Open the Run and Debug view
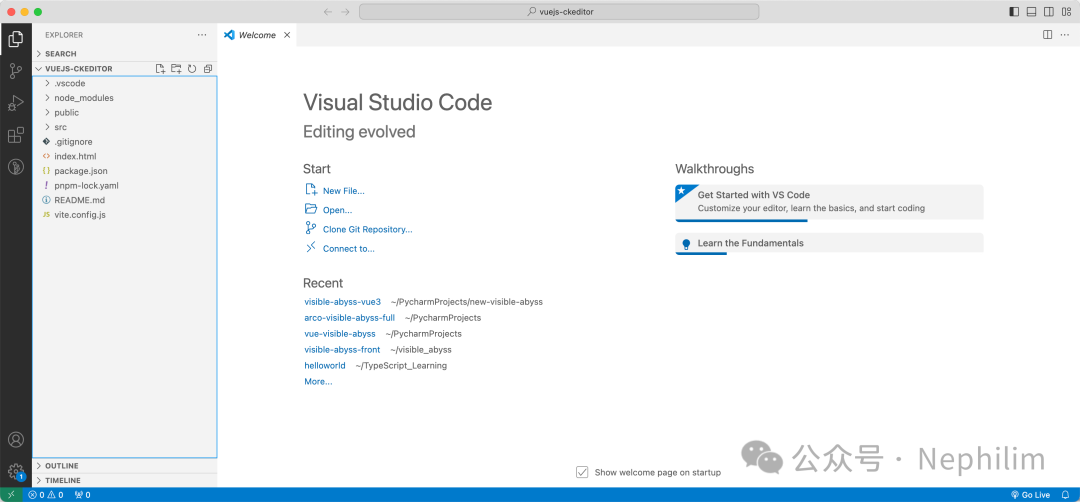Image resolution: width=1080 pixels, height=502 pixels. tap(16, 103)
